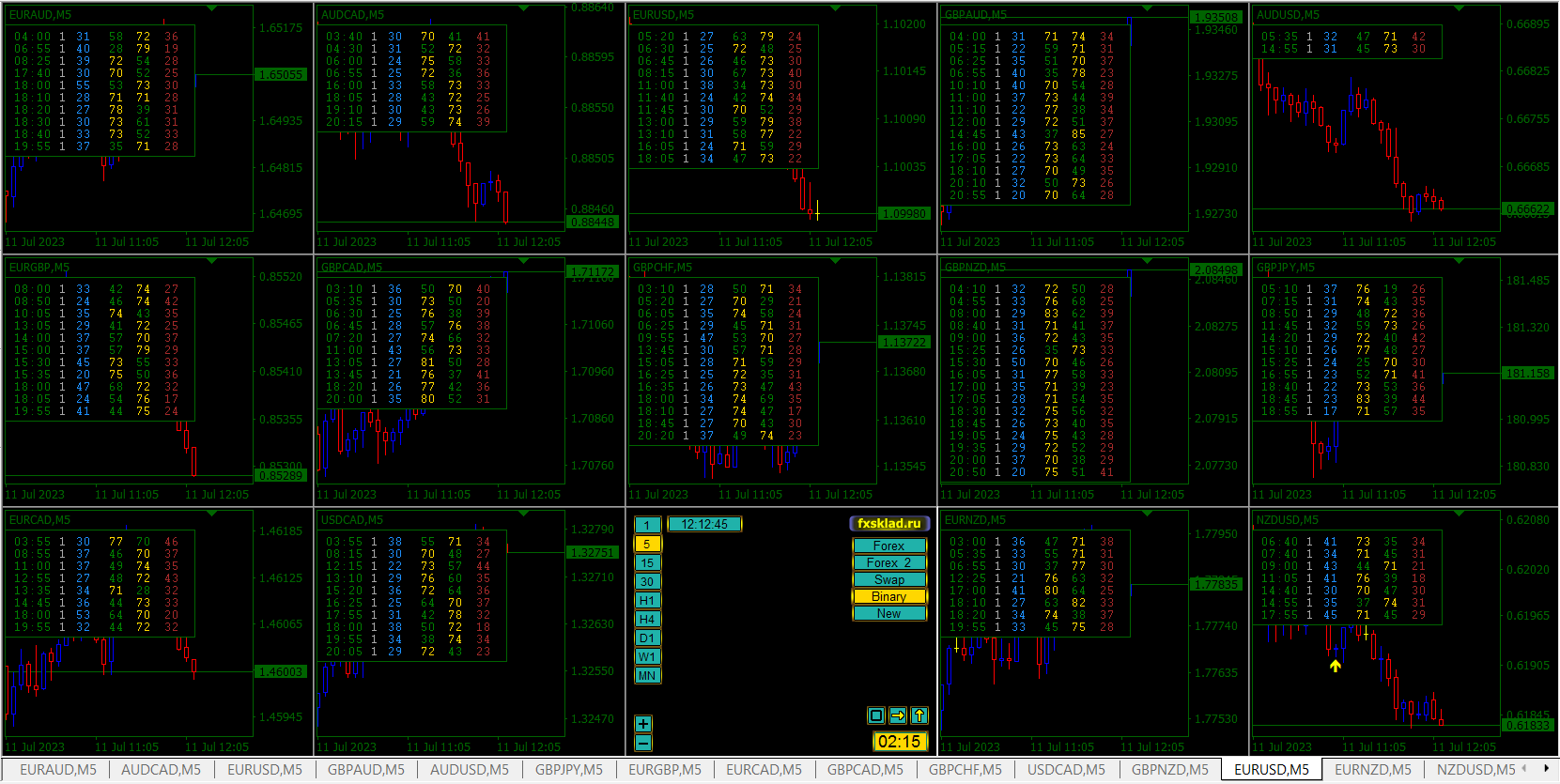Select the GBPCHF,M5 tab
The height and width of the screenshot is (784, 1560).
[965, 770]
